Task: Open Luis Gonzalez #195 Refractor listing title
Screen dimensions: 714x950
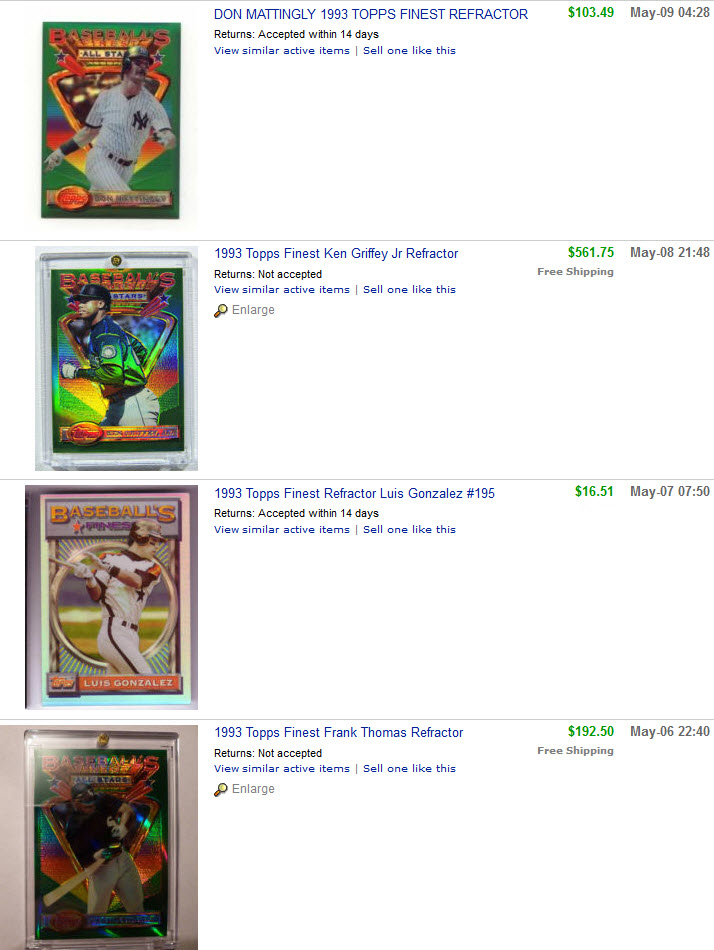Action: pos(355,493)
